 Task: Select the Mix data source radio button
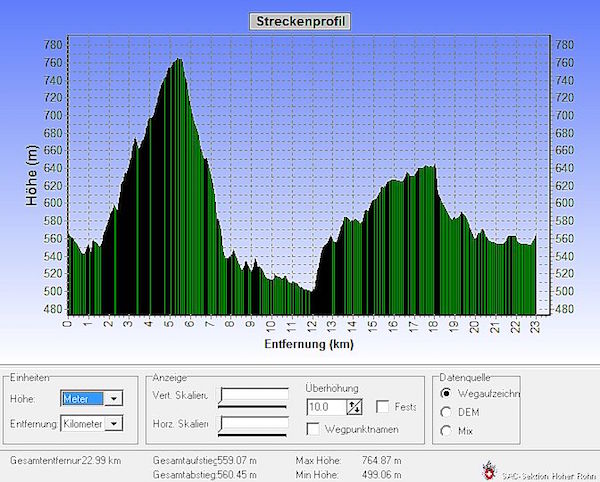pyautogui.click(x=445, y=431)
